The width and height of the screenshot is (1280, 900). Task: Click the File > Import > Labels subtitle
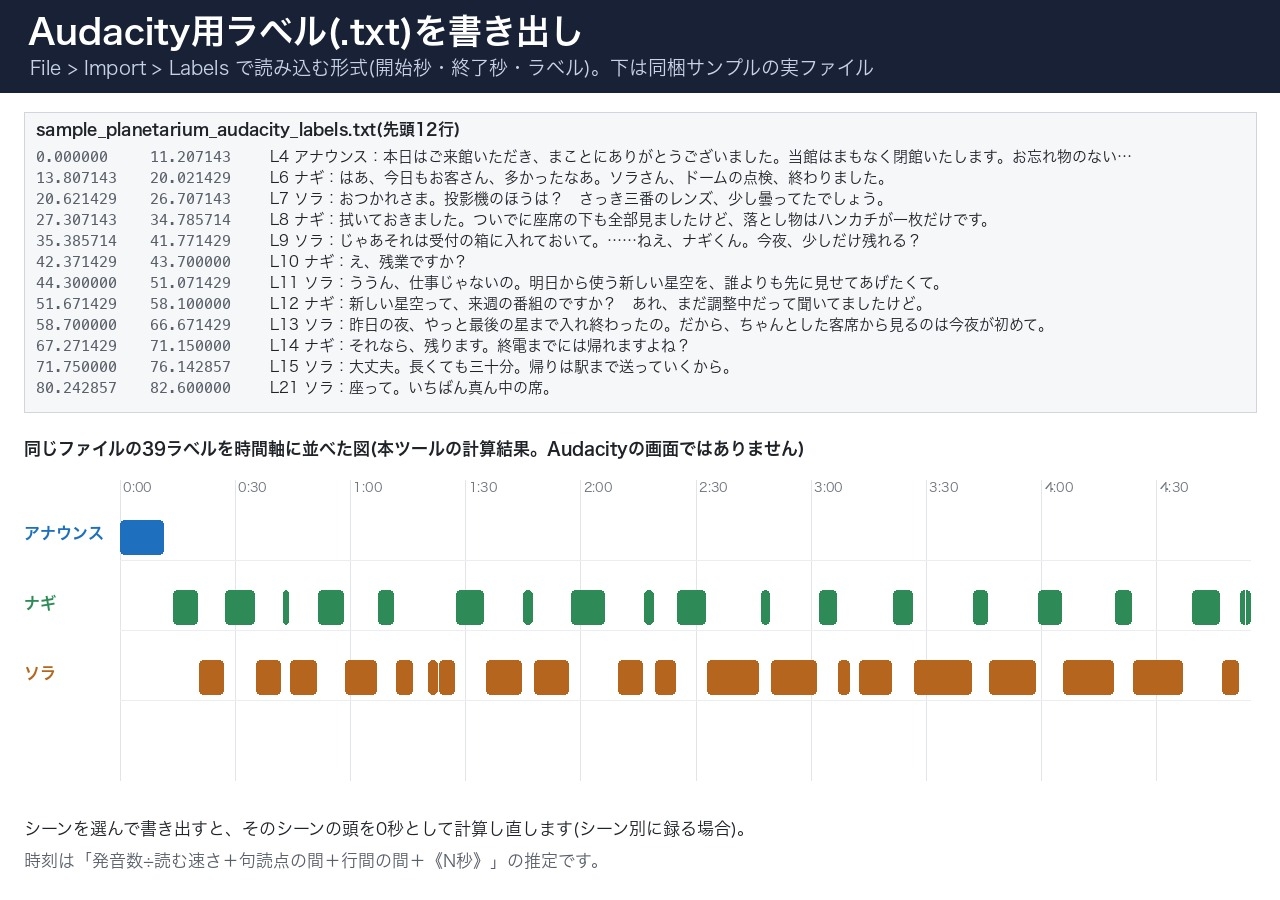[x=451, y=68]
